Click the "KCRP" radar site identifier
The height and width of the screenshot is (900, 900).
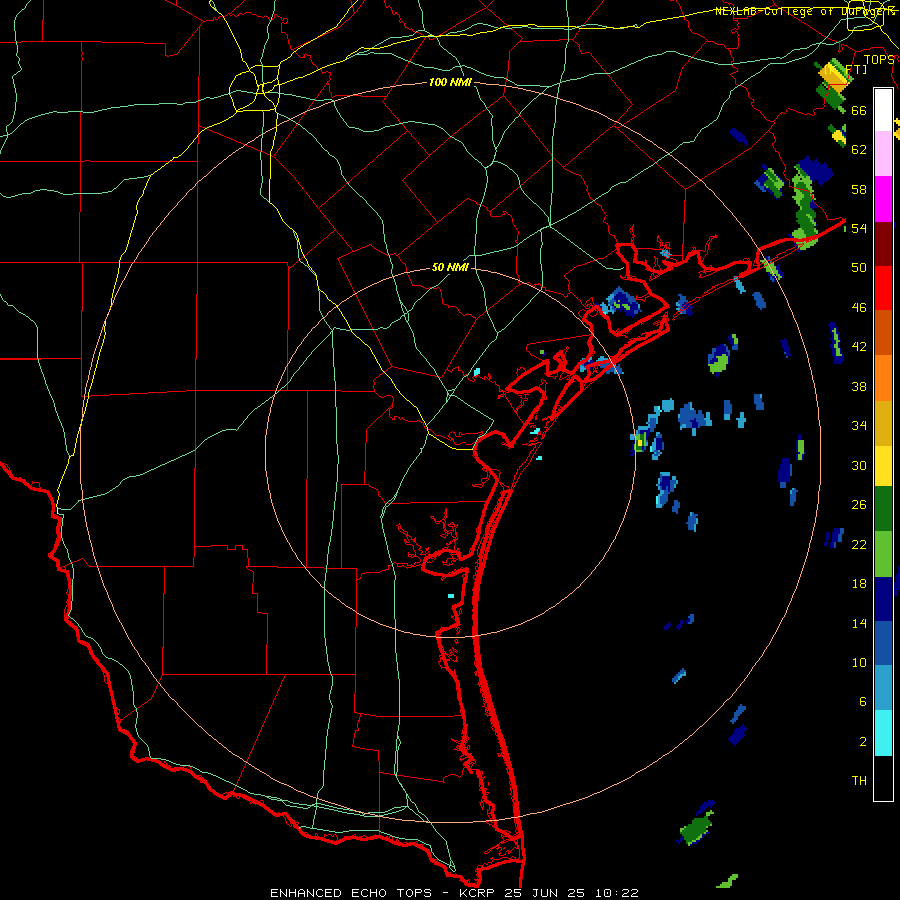[479, 893]
